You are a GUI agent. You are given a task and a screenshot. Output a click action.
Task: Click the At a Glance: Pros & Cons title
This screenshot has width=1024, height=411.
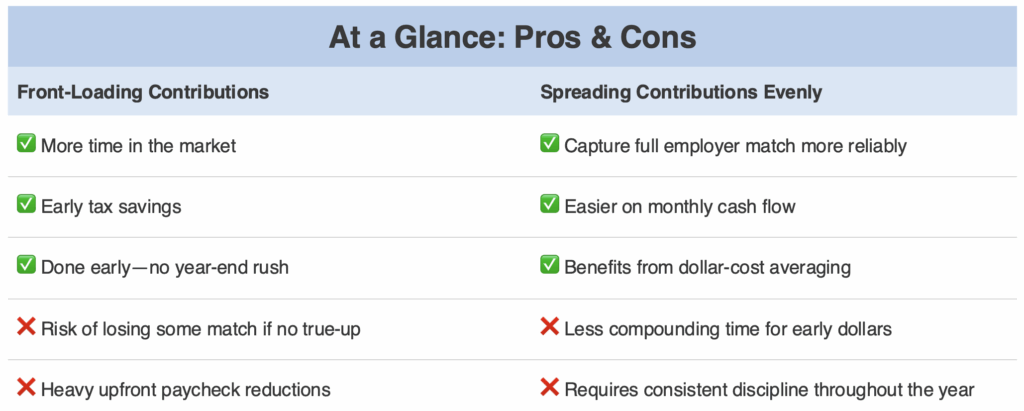511,39
